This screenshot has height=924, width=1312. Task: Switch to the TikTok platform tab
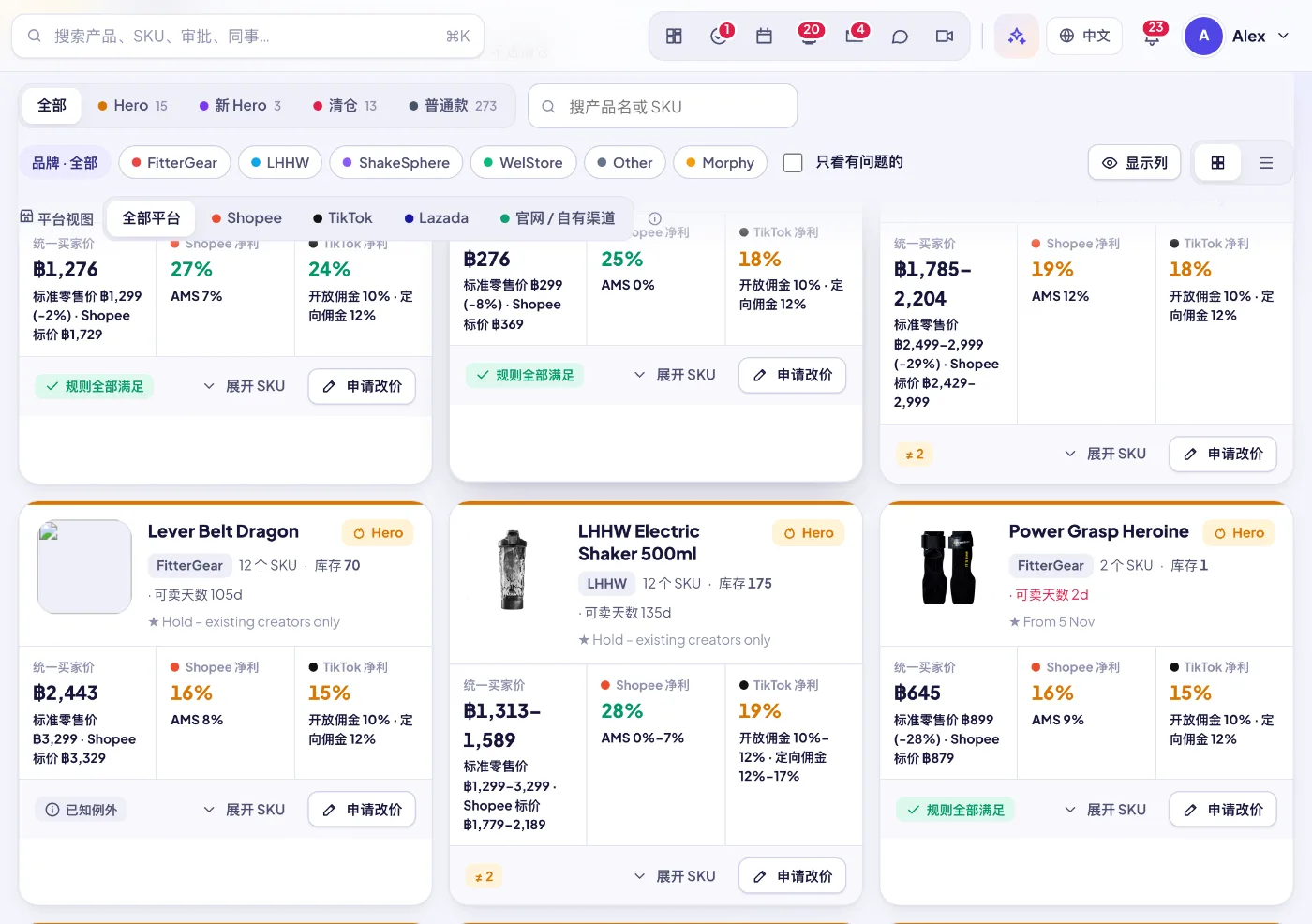tap(343, 218)
